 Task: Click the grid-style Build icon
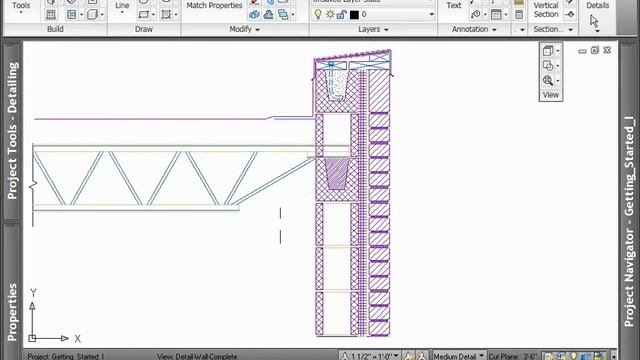click(x=51, y=15)
